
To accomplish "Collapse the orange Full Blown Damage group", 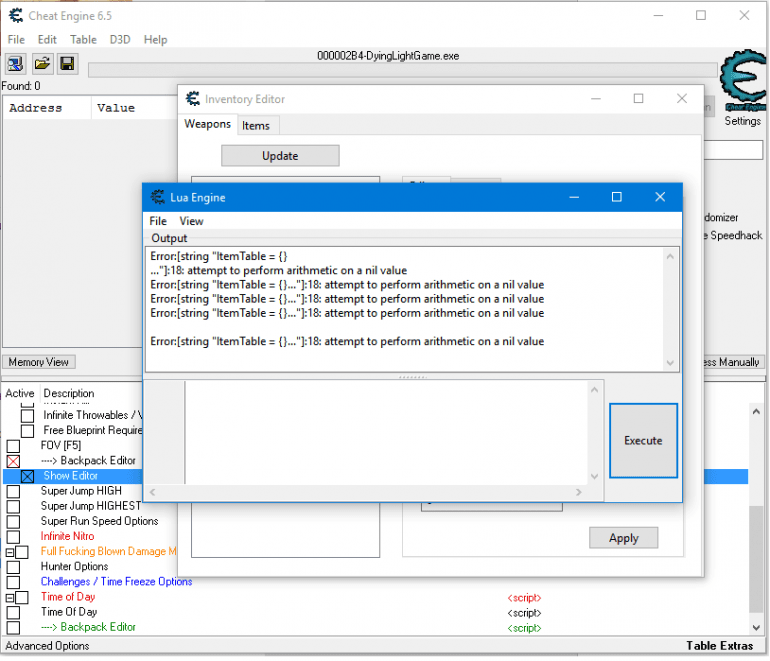I will pyautogui.click(x=9, y=552).
